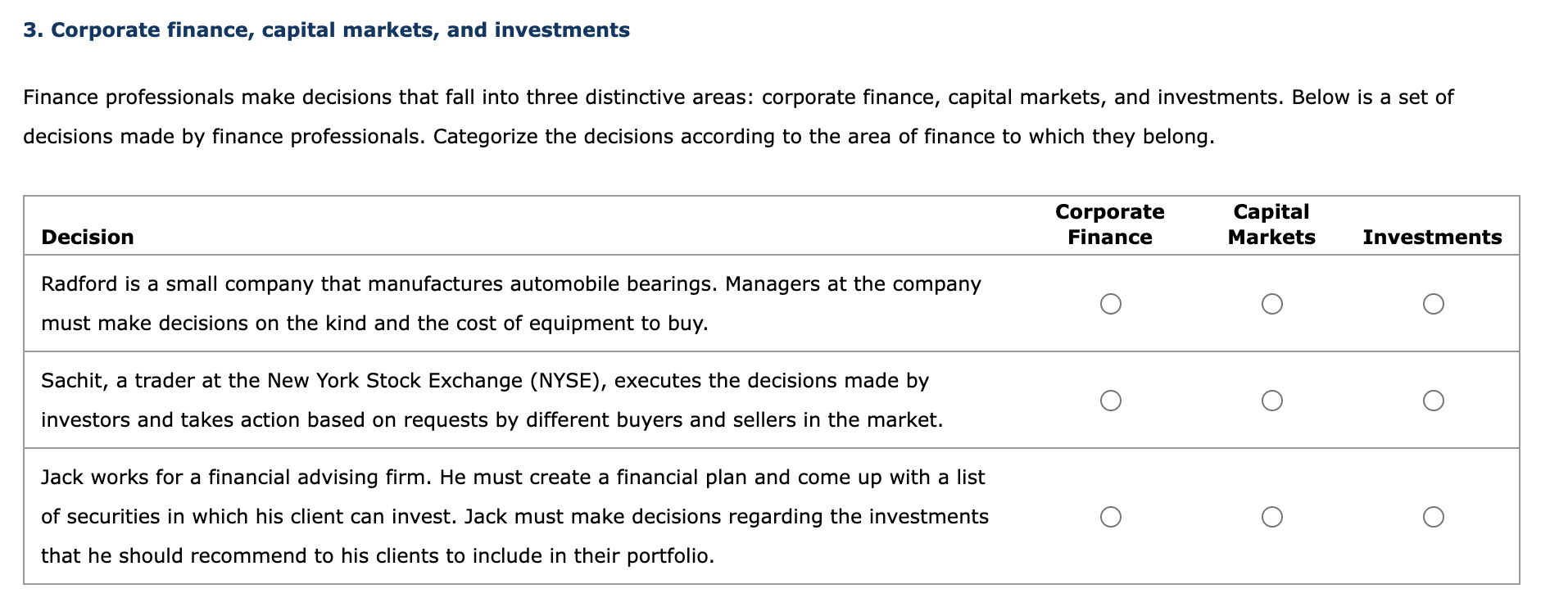Select Corporate Finance for Sachit the trader

pyautogui.click(x=1110, y=401)
